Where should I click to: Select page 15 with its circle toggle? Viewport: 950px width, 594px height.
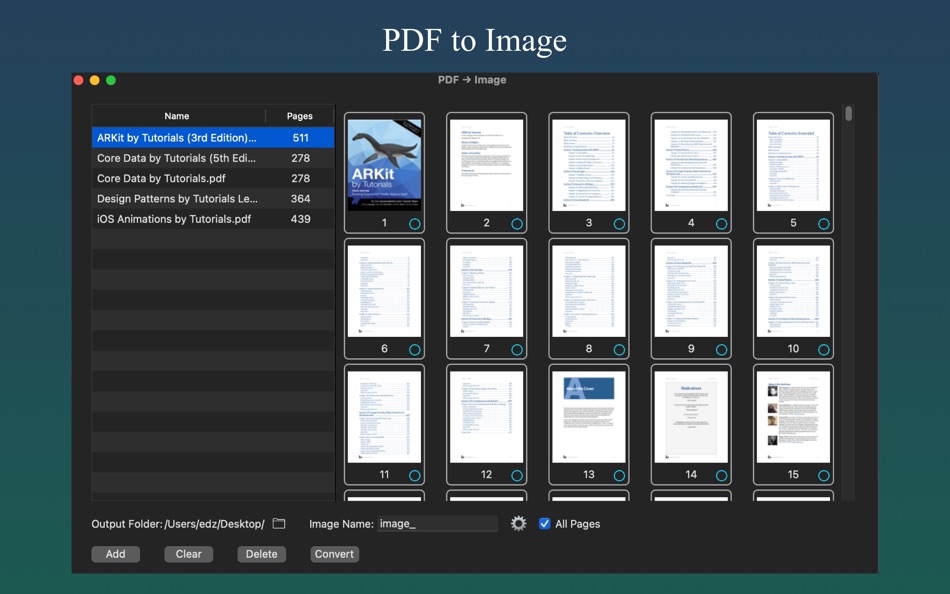pos(824,476)
